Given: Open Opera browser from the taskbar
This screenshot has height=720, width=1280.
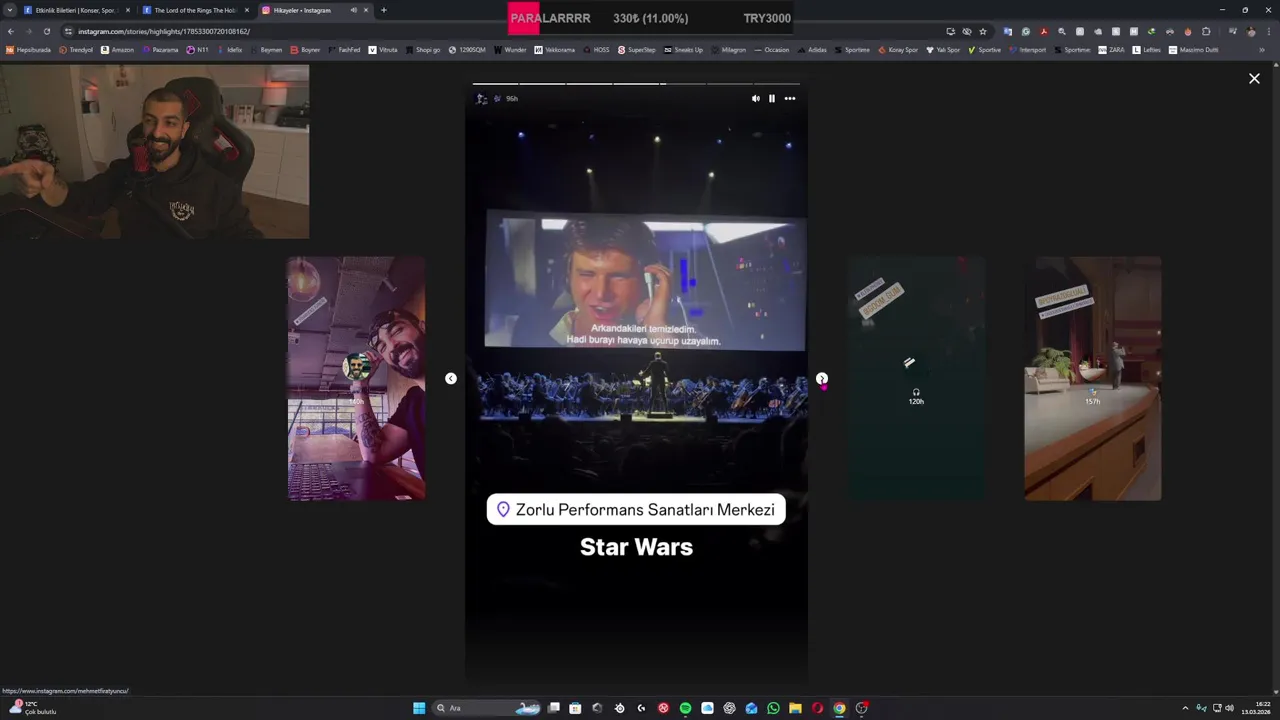Looking at the screenshot, I should 817,708.
